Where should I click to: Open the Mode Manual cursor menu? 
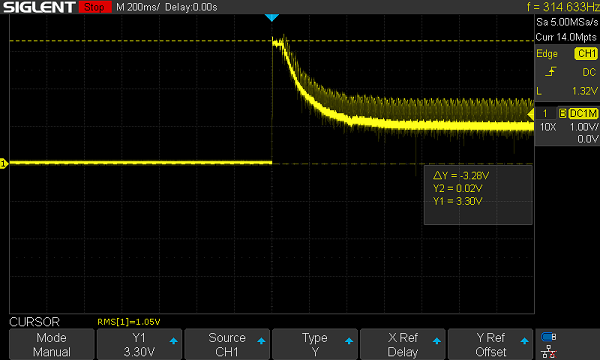pos(52,344)
